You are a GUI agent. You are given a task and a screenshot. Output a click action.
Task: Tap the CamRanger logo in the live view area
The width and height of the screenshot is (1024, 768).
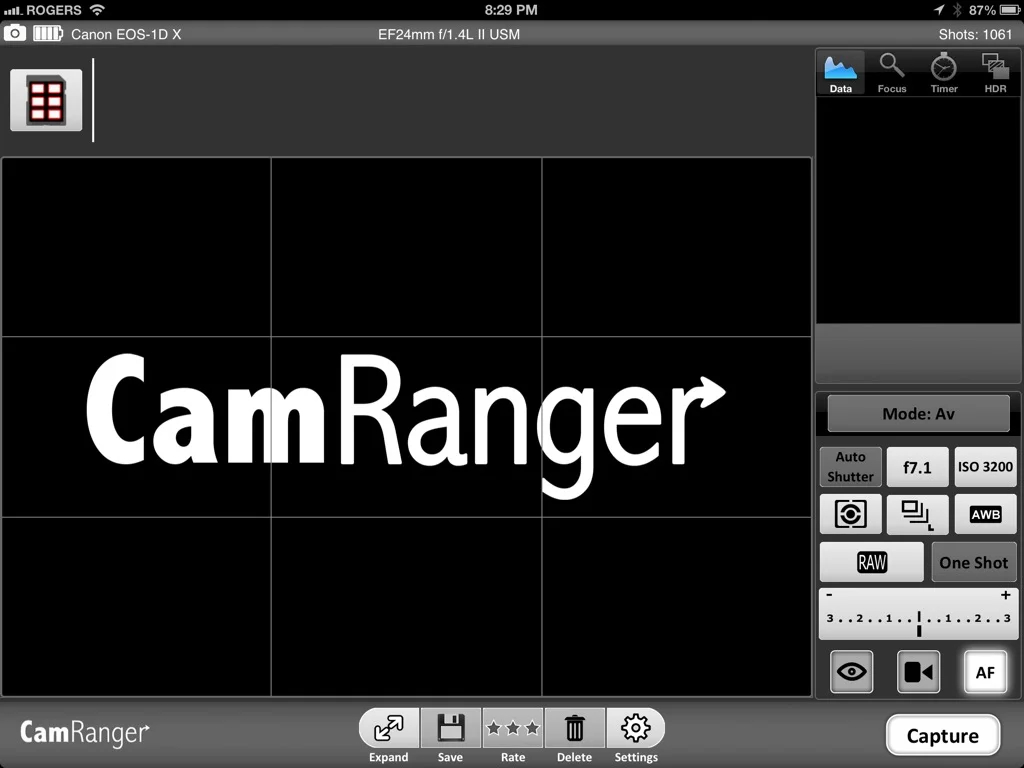point(406,426)
